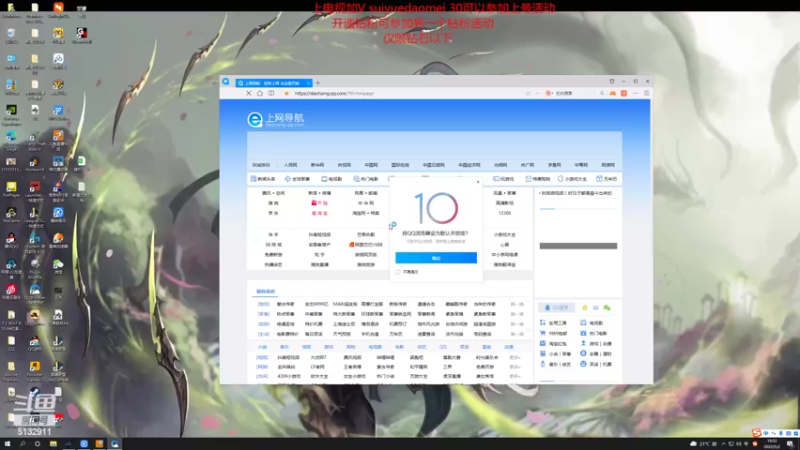
Task: Click the QQ Browser logo in title bar
Action: click(226, 82)
